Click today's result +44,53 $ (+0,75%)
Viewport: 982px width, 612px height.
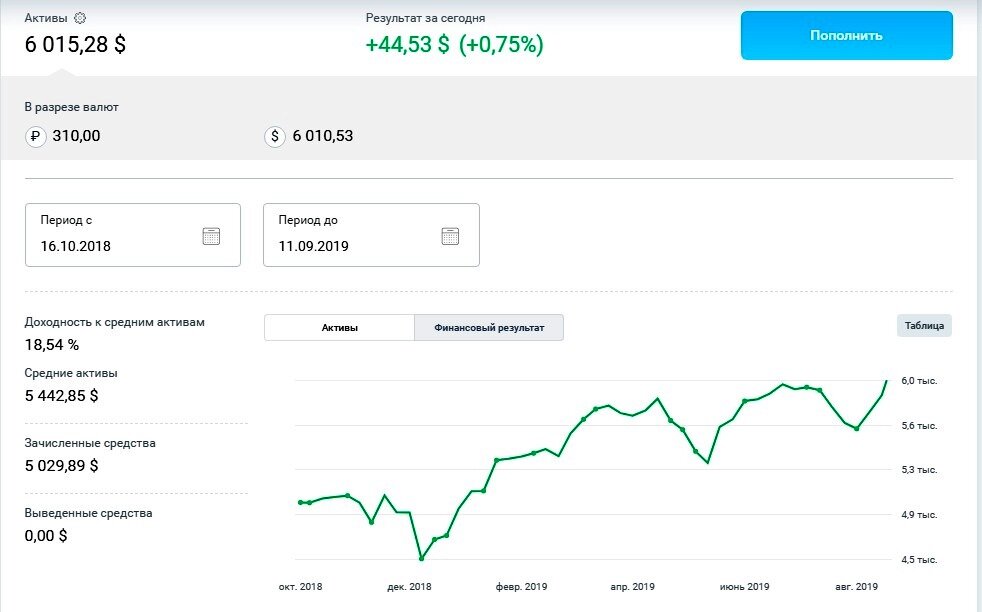455,44
